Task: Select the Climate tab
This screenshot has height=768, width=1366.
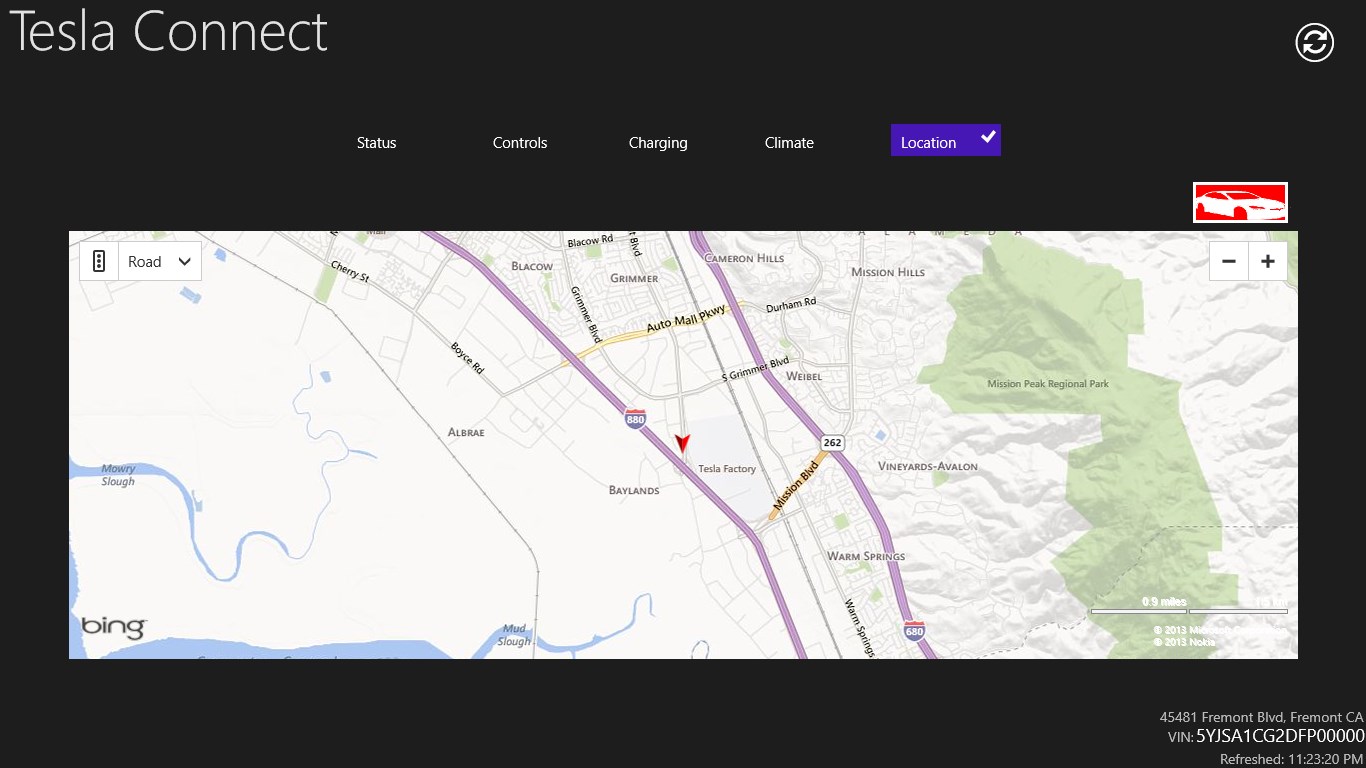Action: tap(789, 142)
